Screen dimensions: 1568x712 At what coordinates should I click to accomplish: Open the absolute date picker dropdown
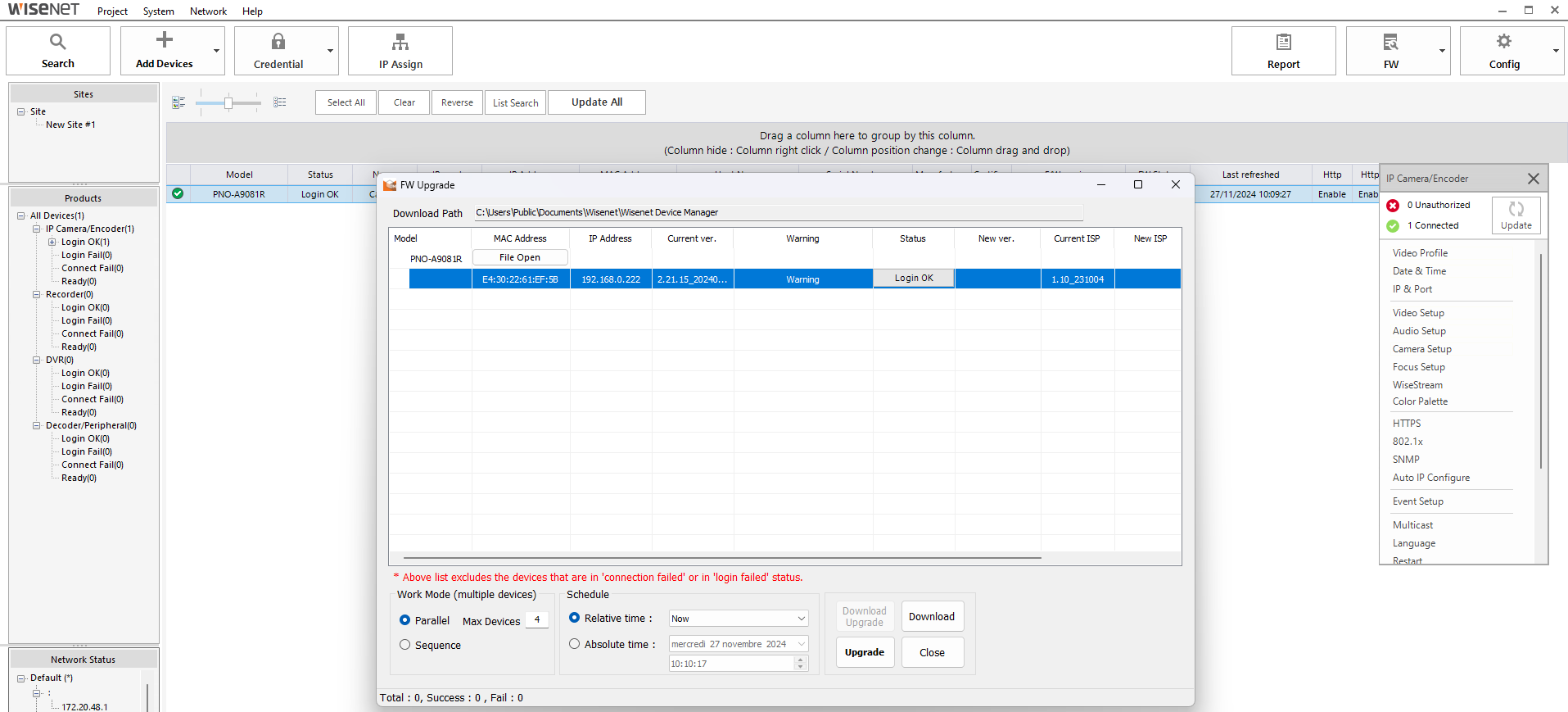[801, 644]
